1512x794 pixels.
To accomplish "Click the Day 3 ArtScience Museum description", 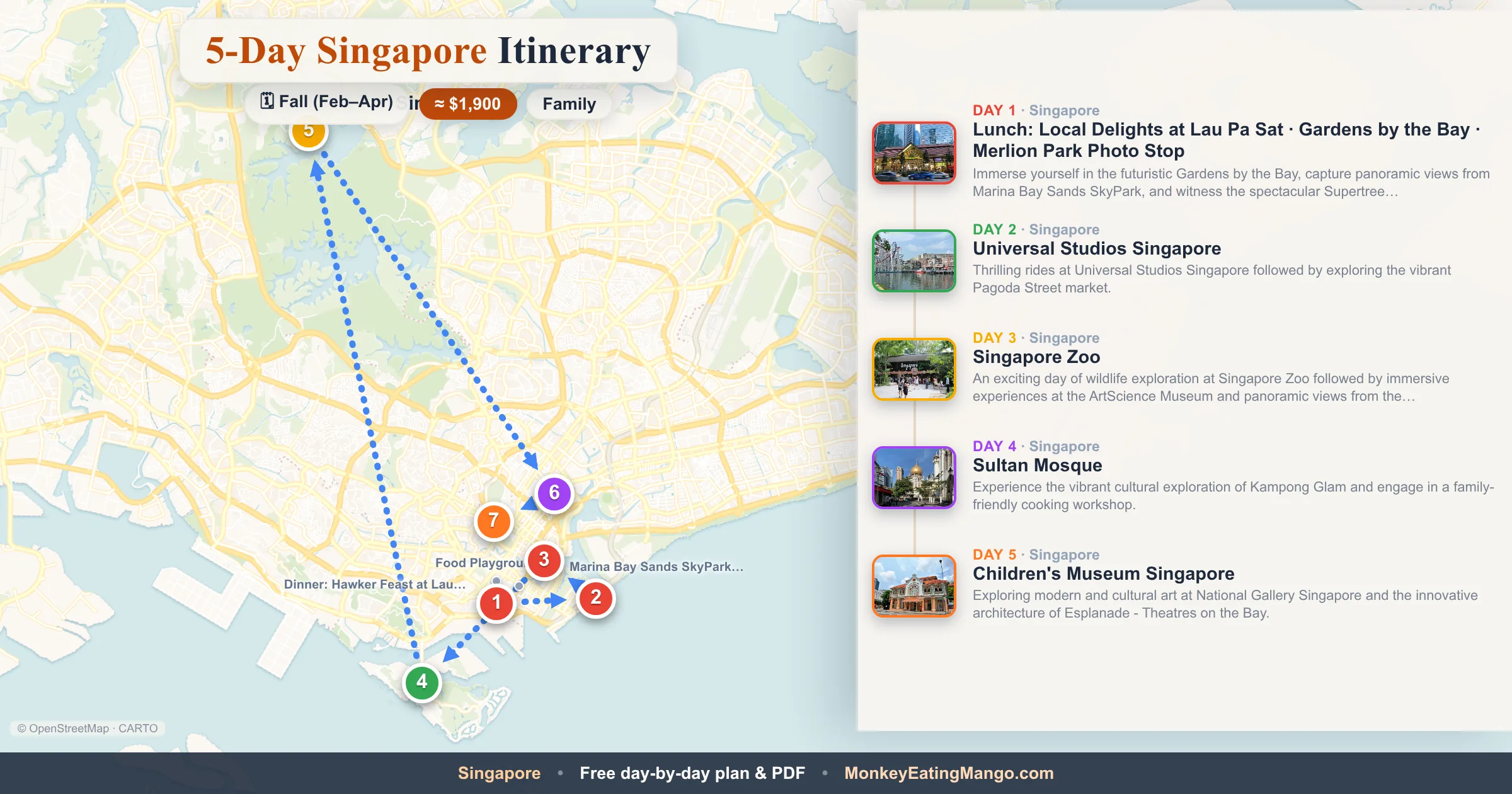I will click(1211, 388).
